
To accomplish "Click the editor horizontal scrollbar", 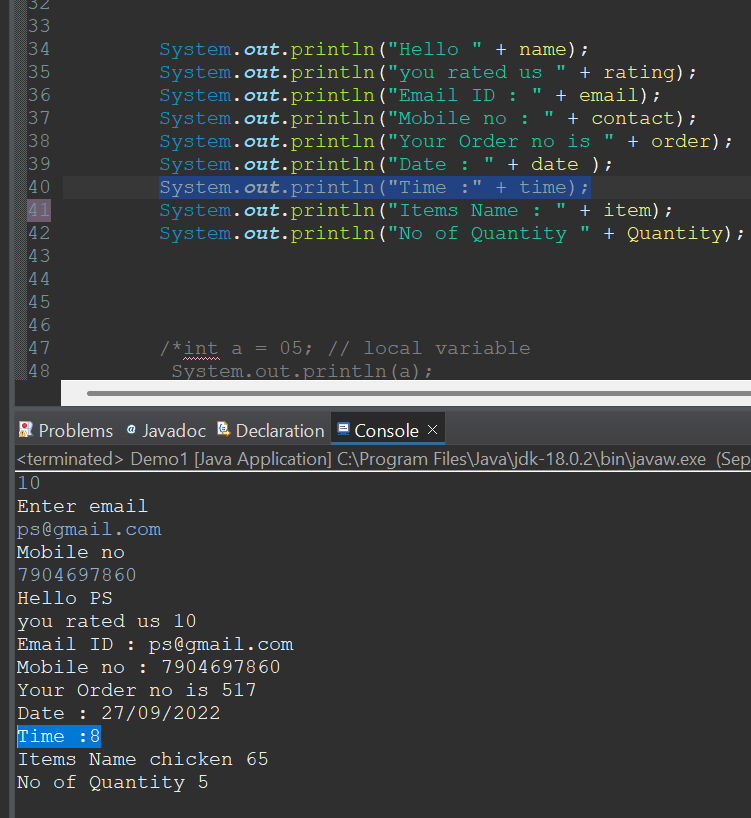I will [x=400, y=394].
